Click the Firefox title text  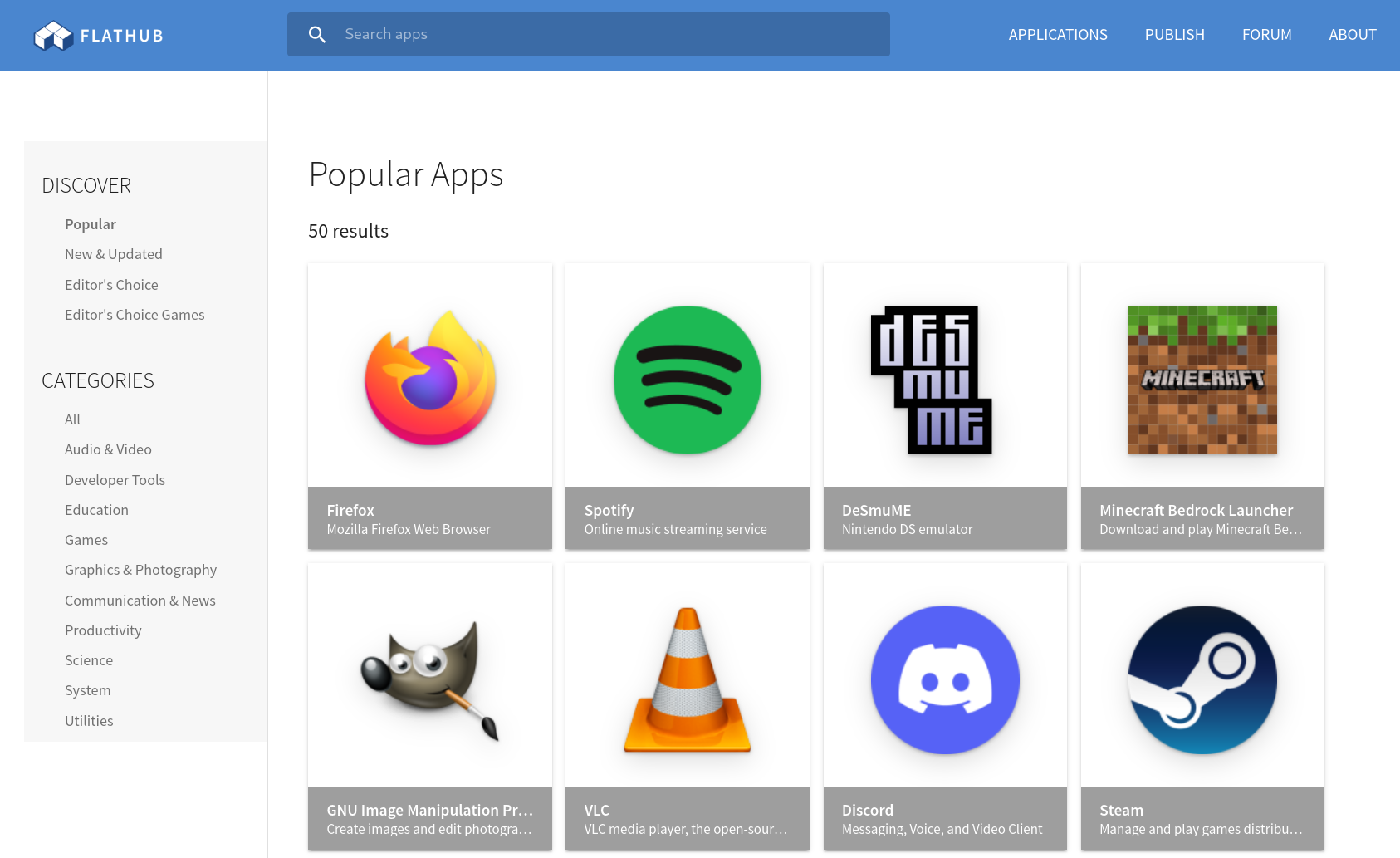click(x=350, y=510)
